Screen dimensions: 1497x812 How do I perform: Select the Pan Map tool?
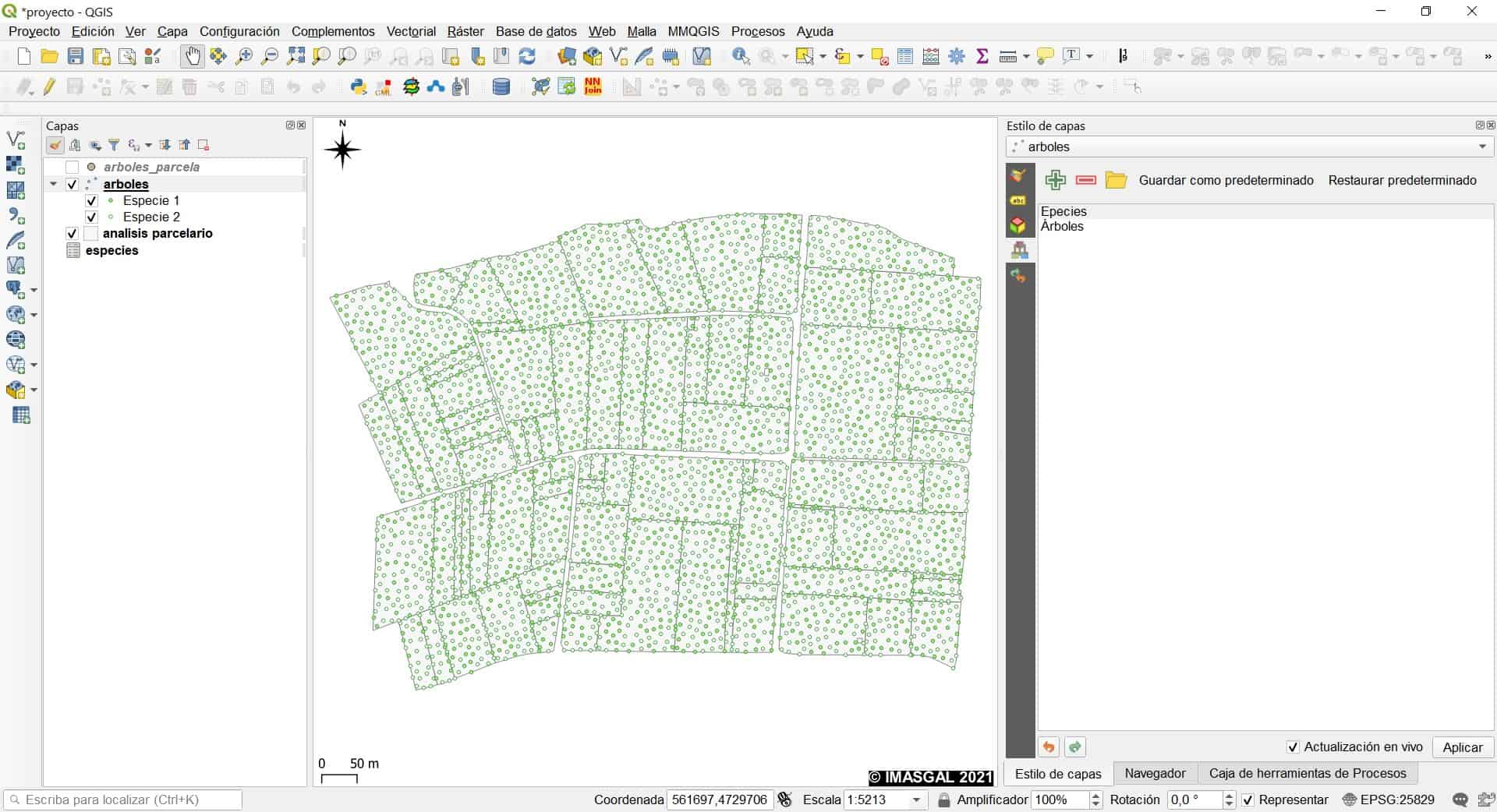(x=193, y=55)
